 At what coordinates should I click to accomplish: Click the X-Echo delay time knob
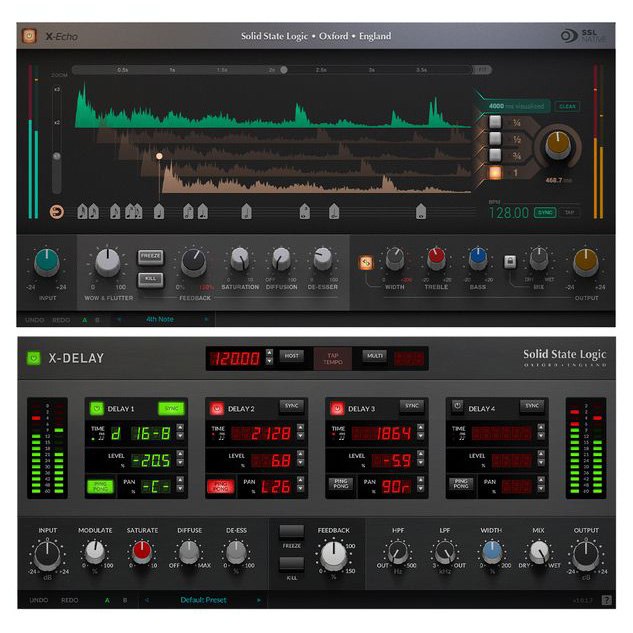(558, 145)
